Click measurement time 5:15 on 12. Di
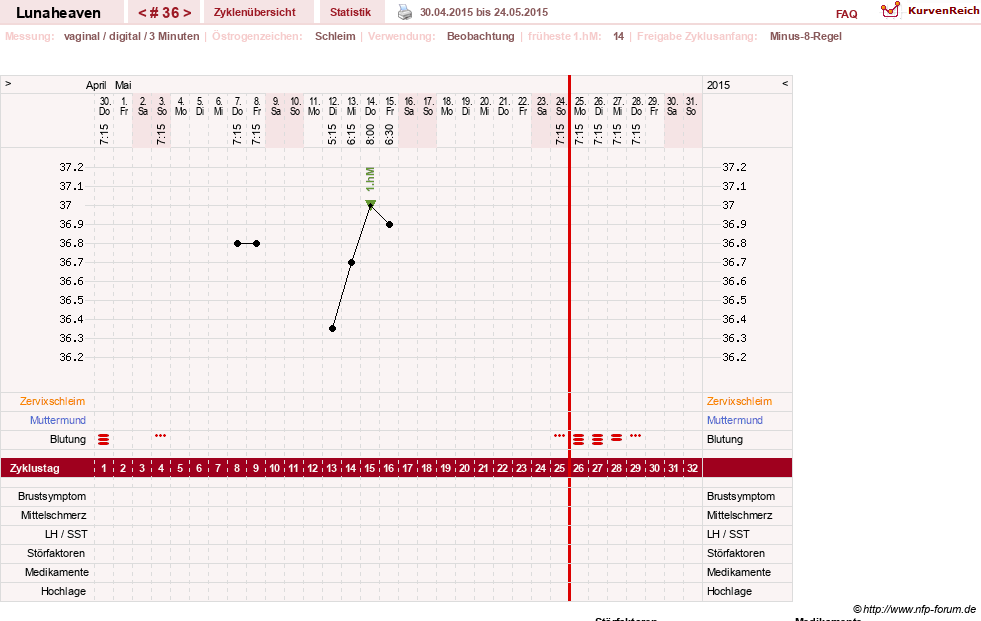The height and width of the screenshot is (621, 981). pyautogui.click(x=332, y=134)
